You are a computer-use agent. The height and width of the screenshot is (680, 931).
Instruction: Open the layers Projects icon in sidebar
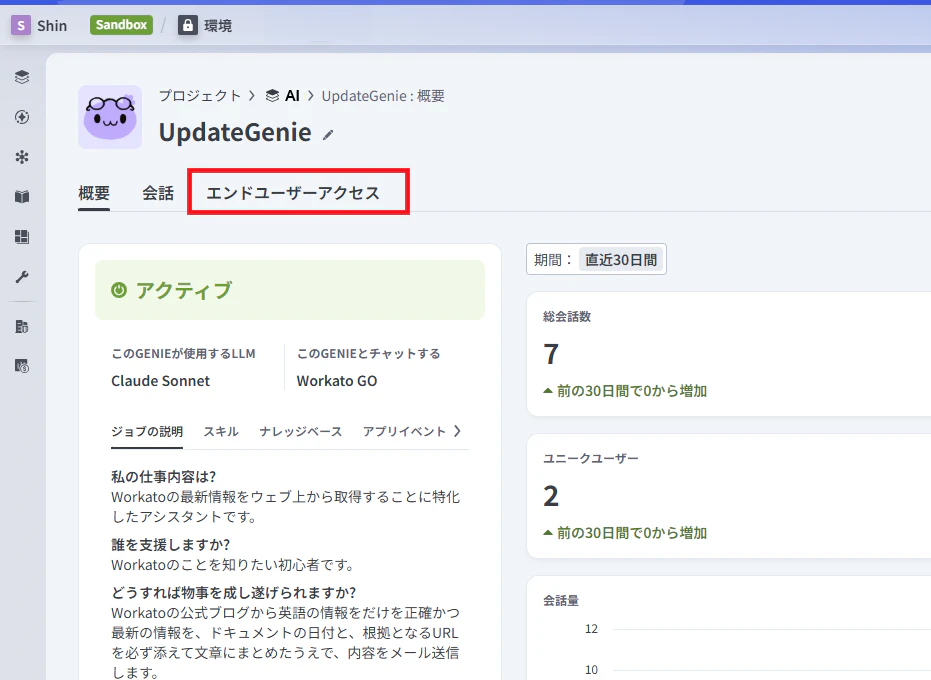22,77
